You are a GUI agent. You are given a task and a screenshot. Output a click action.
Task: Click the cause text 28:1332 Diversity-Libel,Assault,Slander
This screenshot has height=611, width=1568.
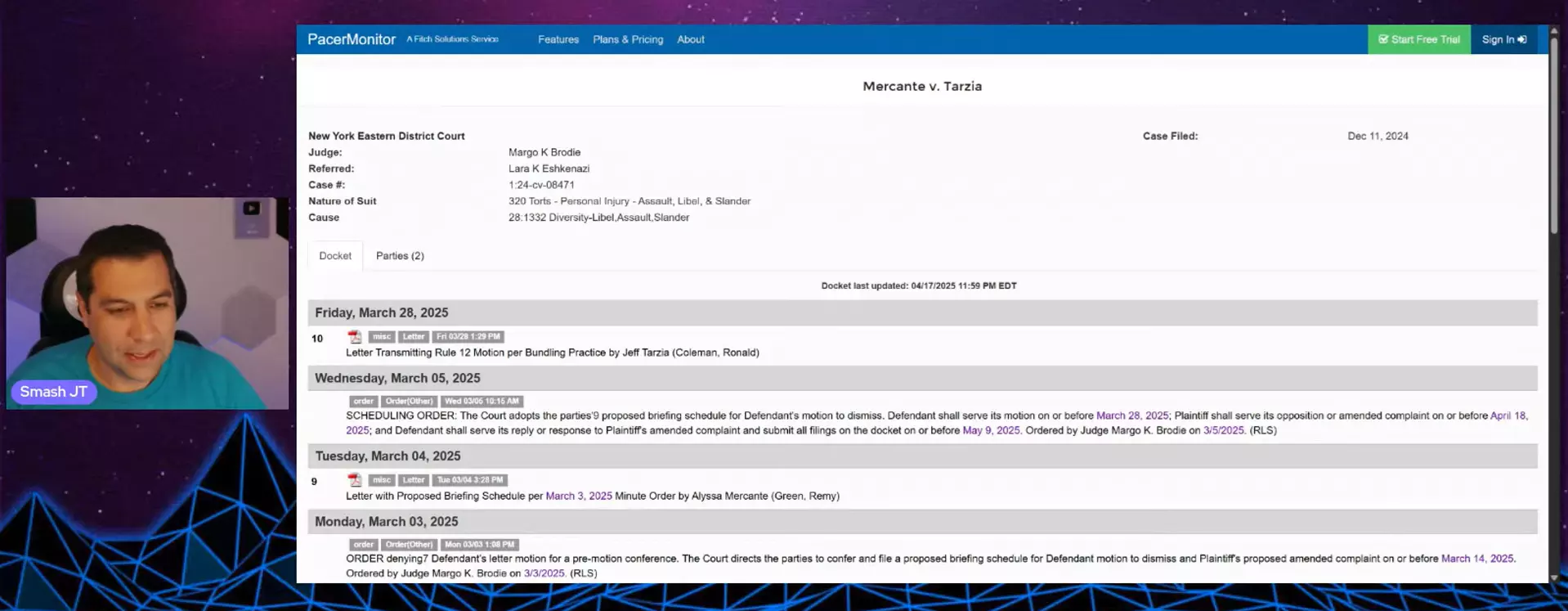(x=599, y=218)
